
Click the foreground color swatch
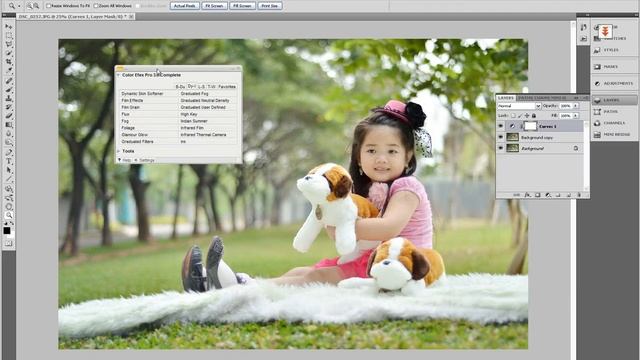pos(7,231)
